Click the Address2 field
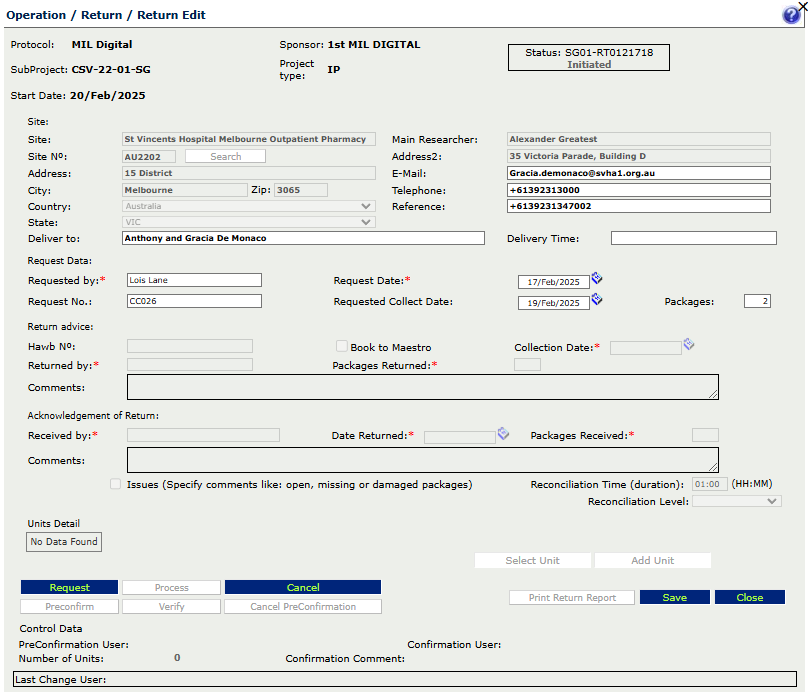 [639, 156]
